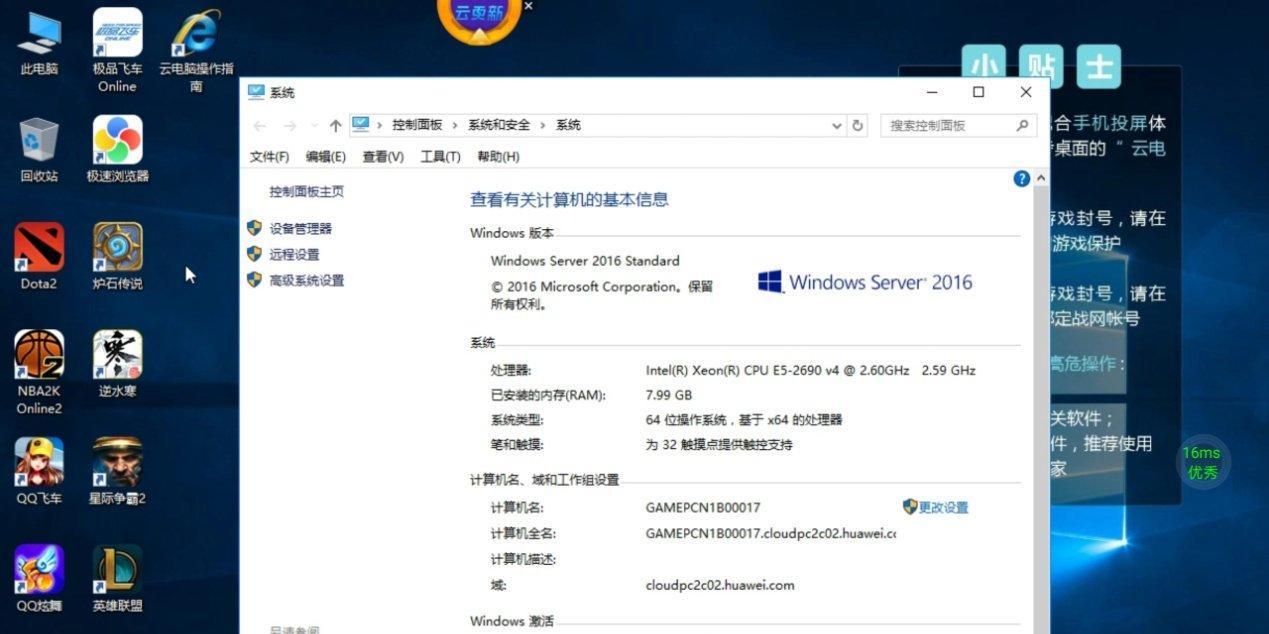
Task: Select the 逆水寒 desktop shortcut
Action: pos(117,365)
